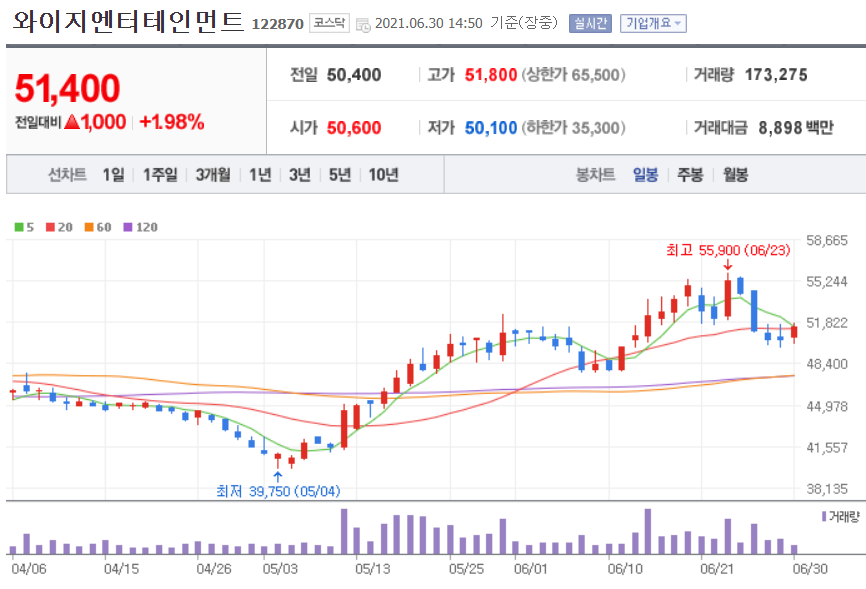Click the 전일 value 50,400

(354, 75)
